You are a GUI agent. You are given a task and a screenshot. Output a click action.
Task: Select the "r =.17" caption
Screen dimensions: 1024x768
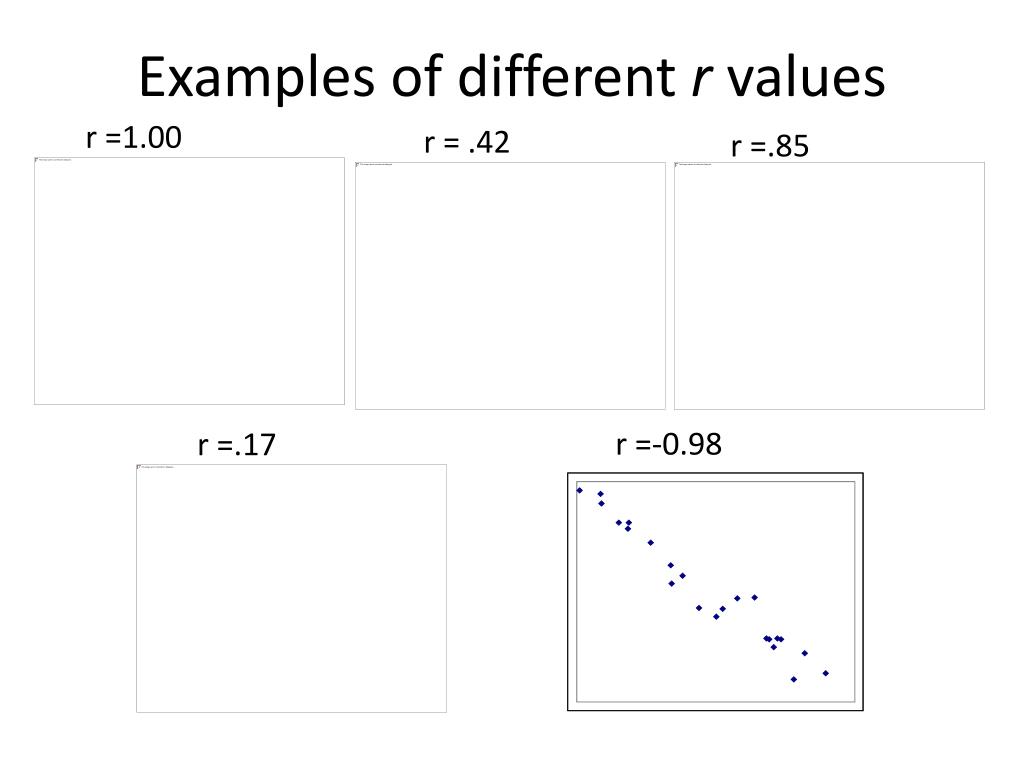pyautogui.click(x=236, y=445)
